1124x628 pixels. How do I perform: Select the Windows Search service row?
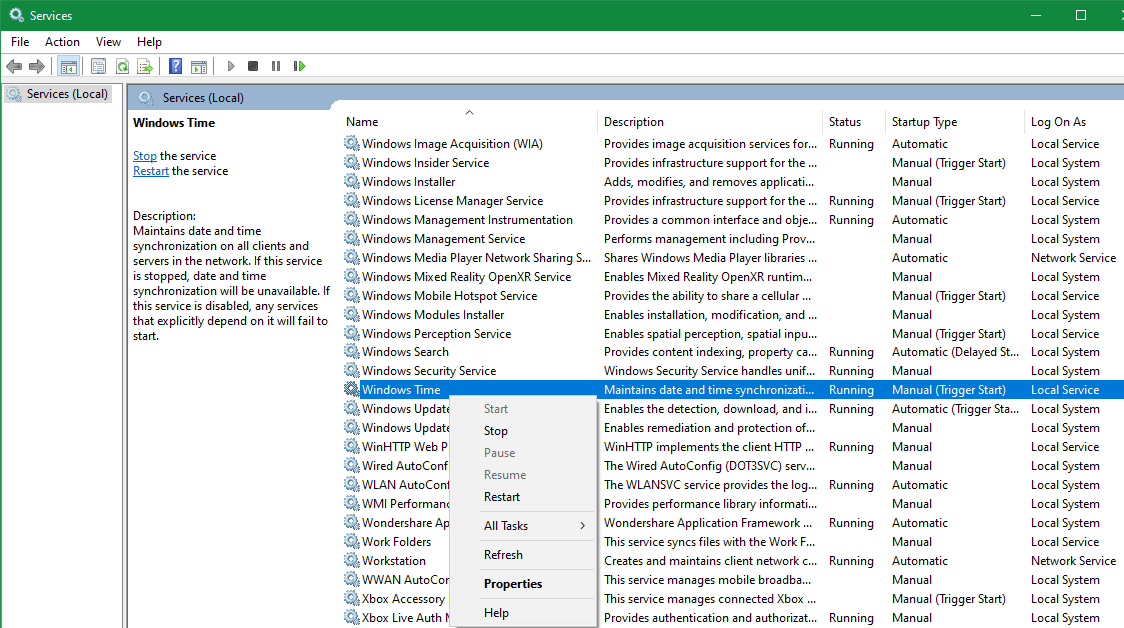point(420,351)
